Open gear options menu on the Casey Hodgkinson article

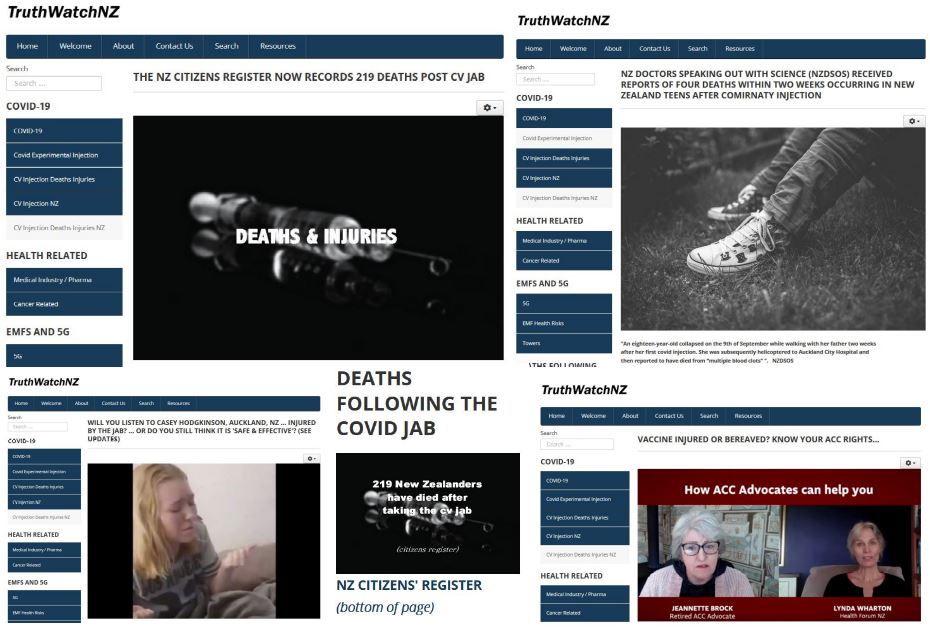[x=311, y=459]
